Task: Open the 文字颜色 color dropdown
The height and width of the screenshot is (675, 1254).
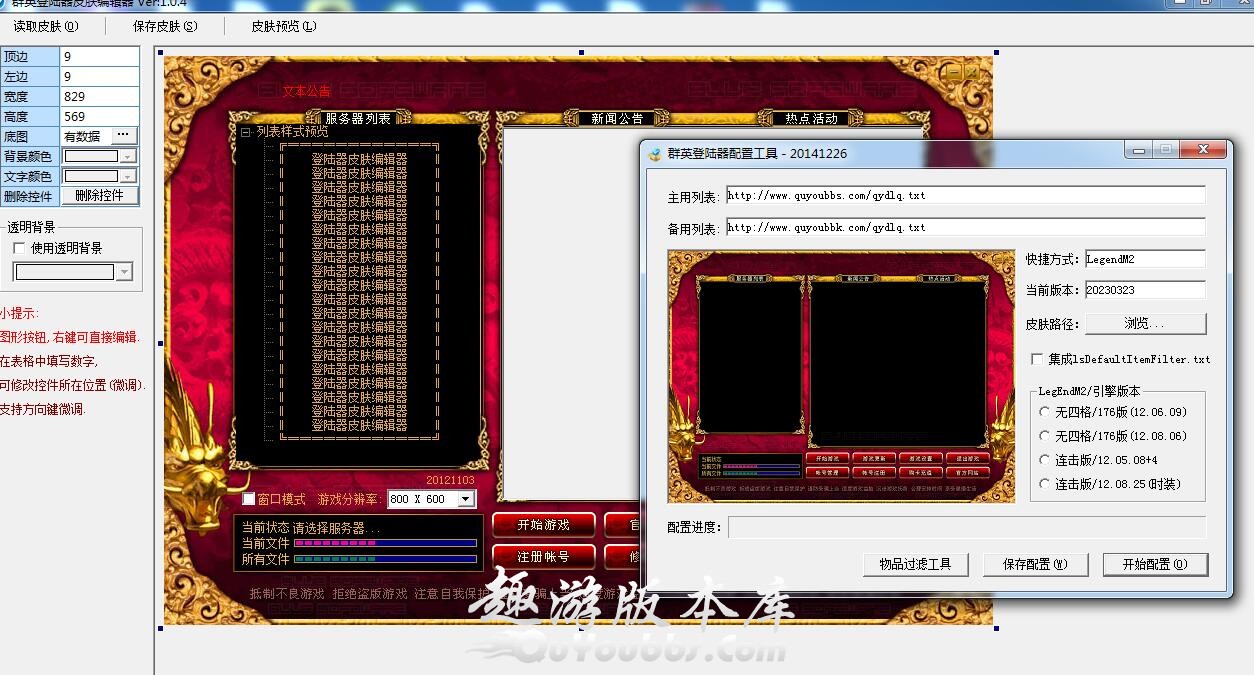Action: click(127, 176)
